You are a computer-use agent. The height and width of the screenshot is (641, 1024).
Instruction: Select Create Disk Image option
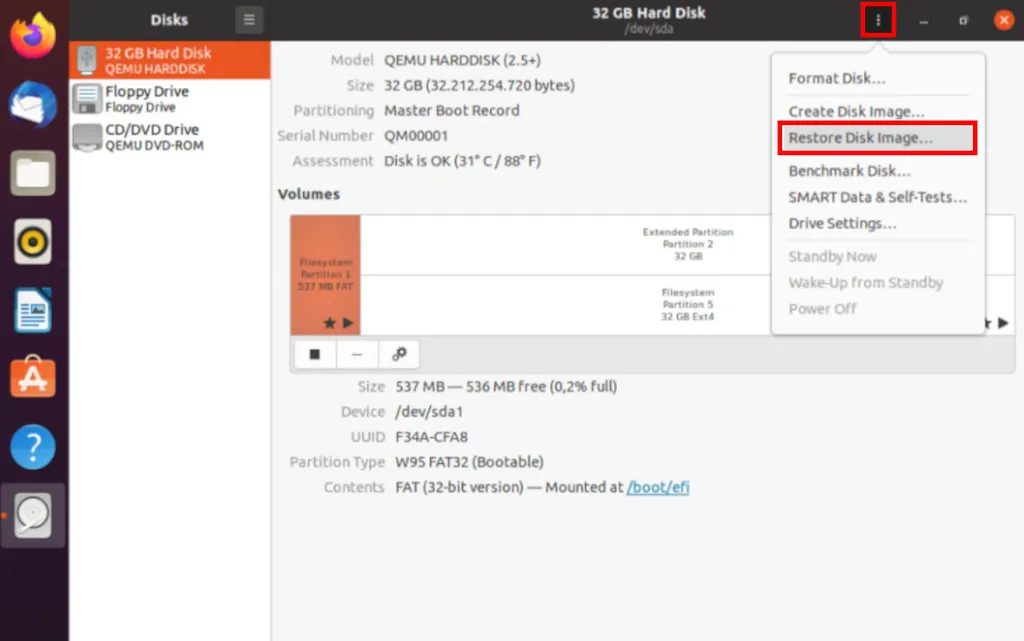coord(856,112)
